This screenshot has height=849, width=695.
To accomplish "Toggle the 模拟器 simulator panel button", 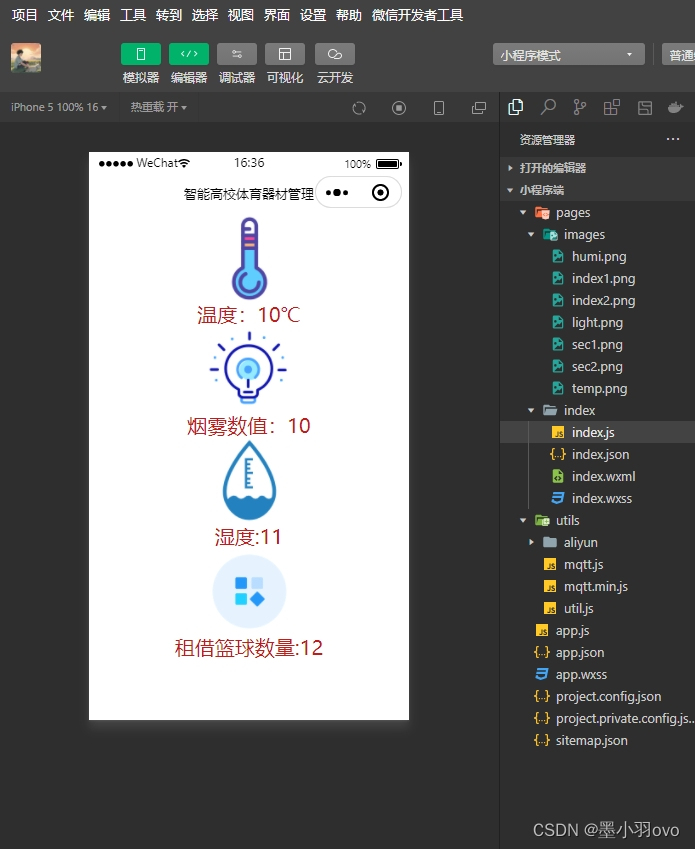I will [141, 54].
